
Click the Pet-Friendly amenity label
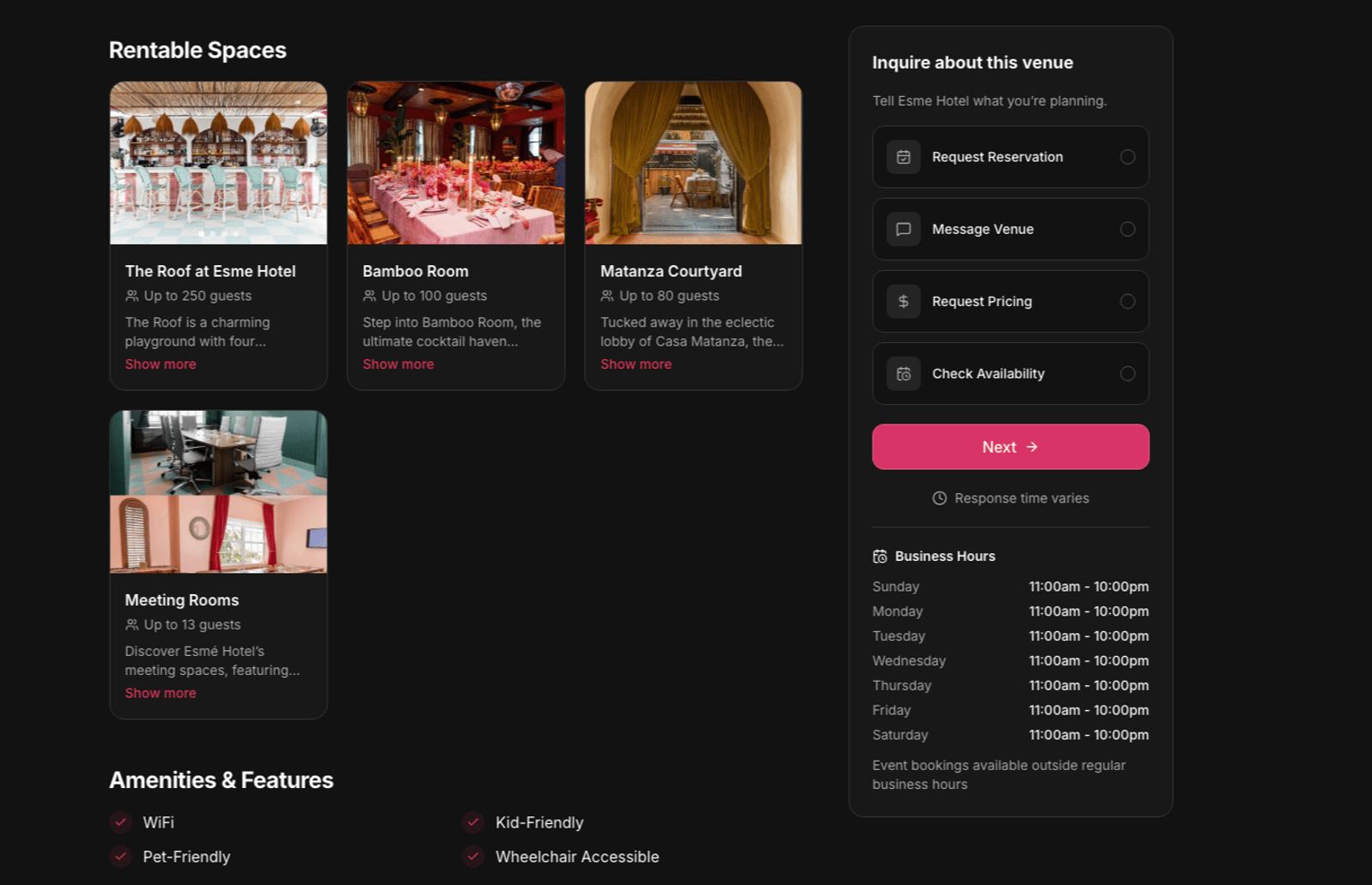click(186, 857)
